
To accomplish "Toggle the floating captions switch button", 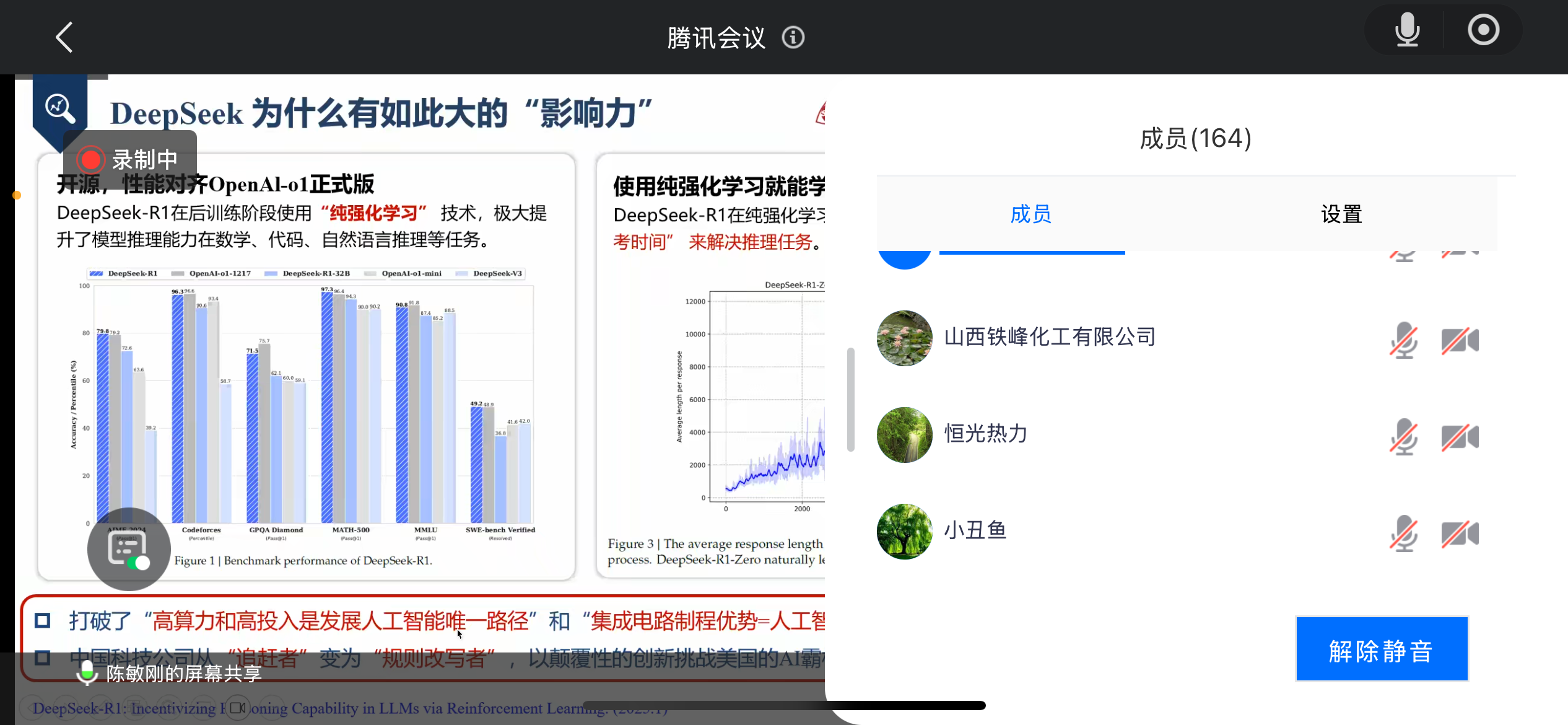I will (x=129, y=549).
